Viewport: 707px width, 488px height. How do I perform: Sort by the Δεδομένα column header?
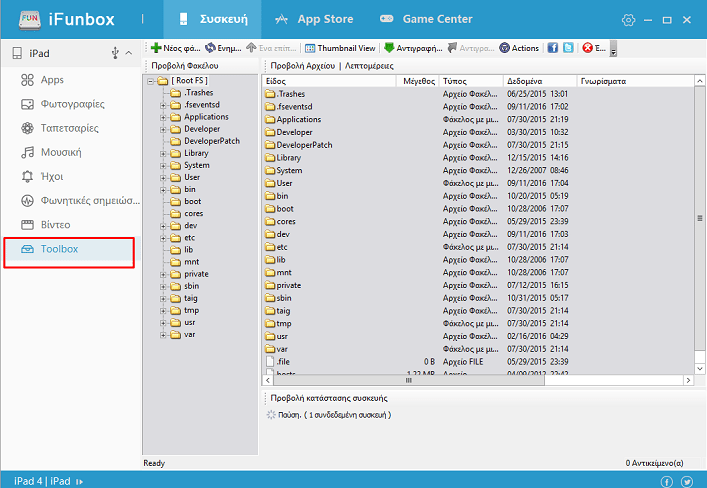pos(540,81)
